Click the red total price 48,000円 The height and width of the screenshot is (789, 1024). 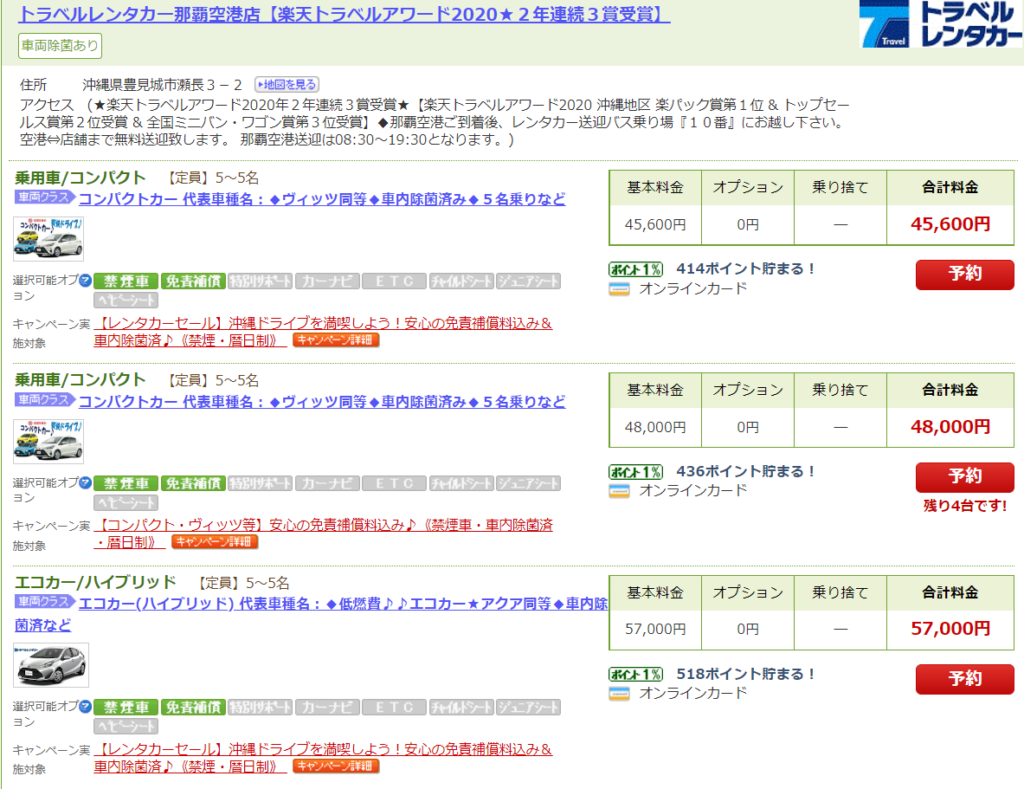point(950,427)
